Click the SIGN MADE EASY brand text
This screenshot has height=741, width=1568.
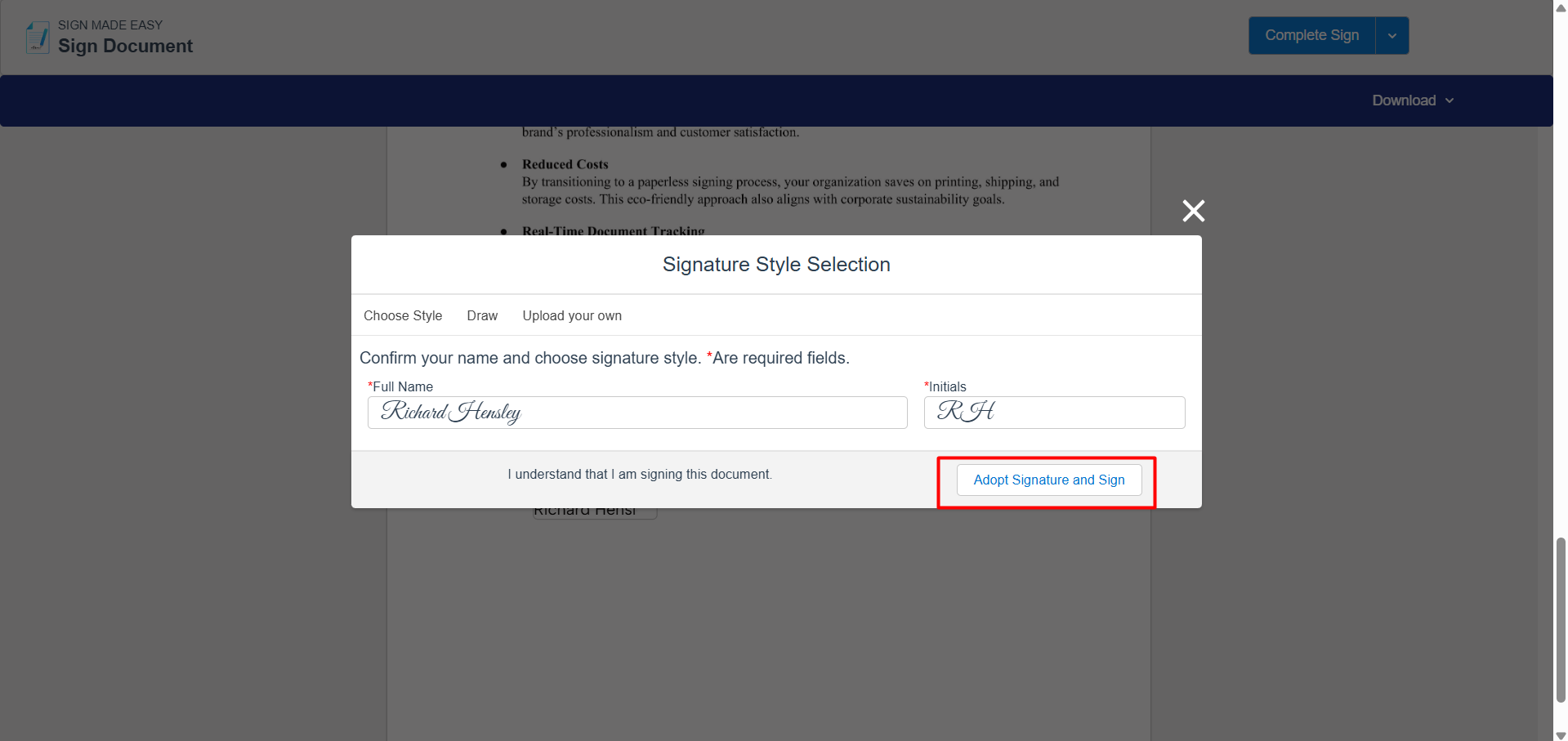(x=110, y=25)
